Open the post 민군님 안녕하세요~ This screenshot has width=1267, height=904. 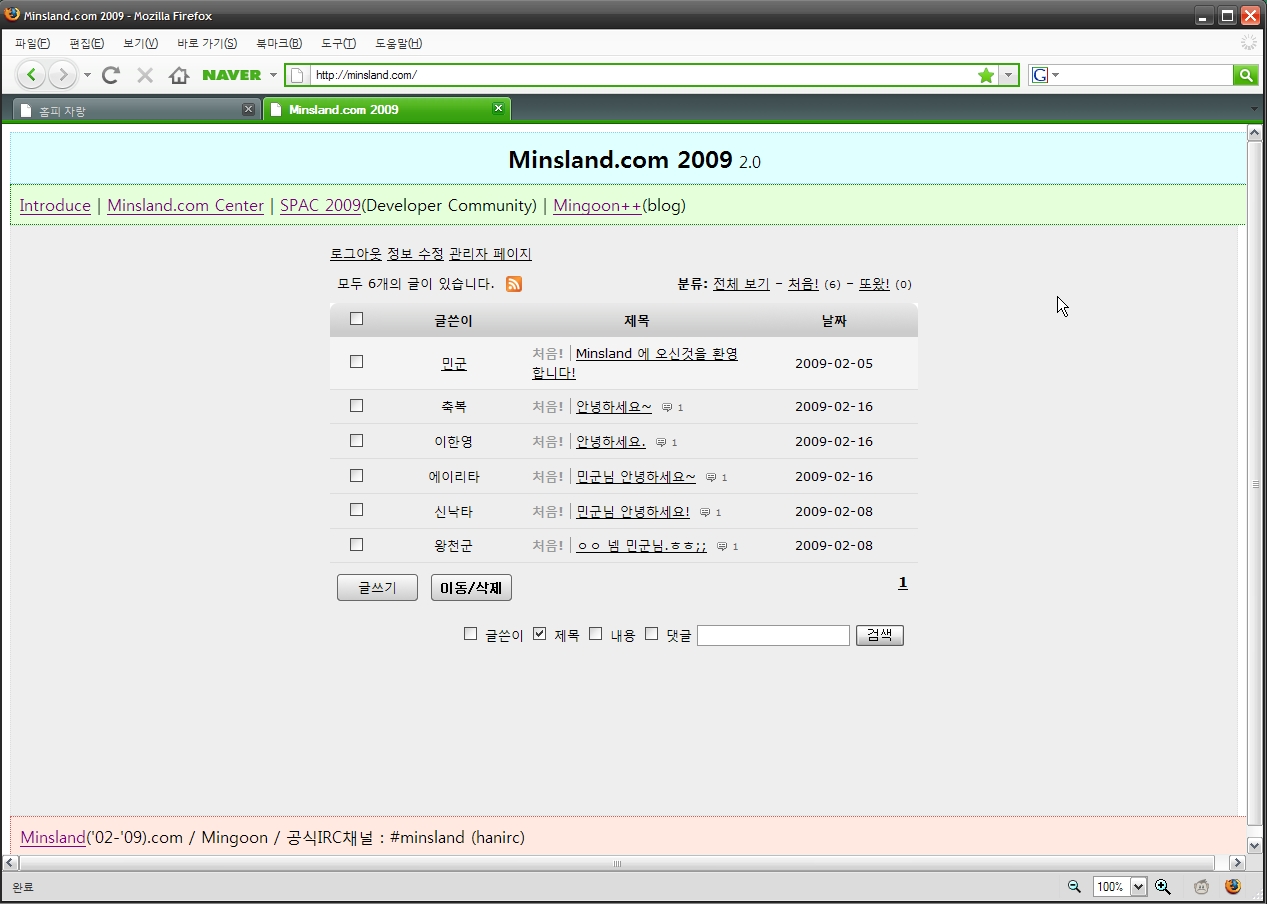pyautogui.click(x=636, y=477)
